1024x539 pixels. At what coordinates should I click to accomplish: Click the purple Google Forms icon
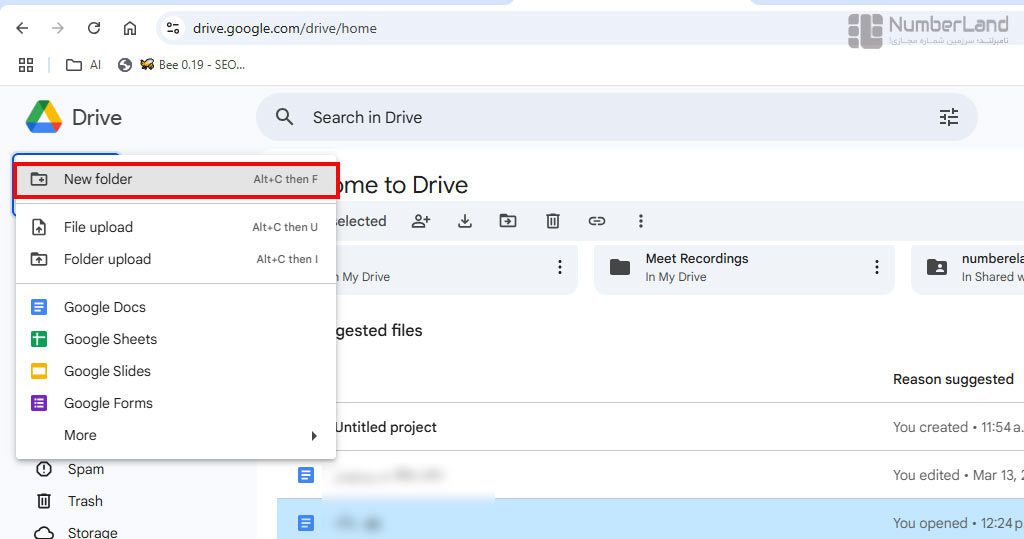(39, 403)
